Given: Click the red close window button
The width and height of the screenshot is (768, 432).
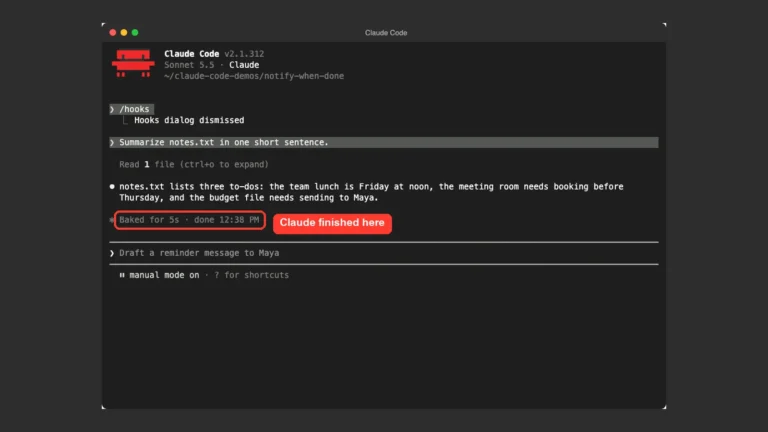Looking at the screenshot, I should pos(113,32).
